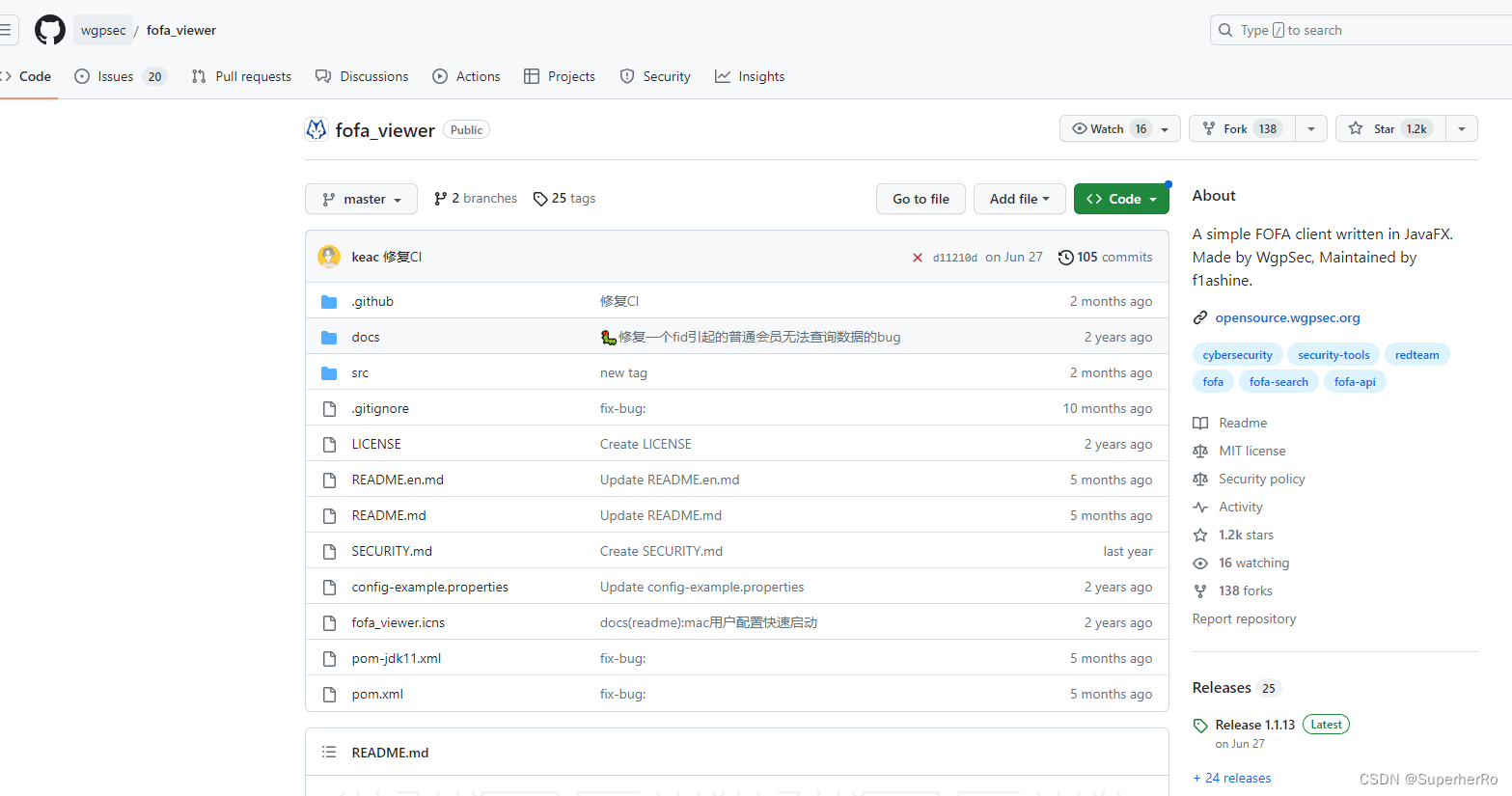The image size is (1512, 796).
Task: Star the fofa_viewer repository
Action: pos(1390,128)
